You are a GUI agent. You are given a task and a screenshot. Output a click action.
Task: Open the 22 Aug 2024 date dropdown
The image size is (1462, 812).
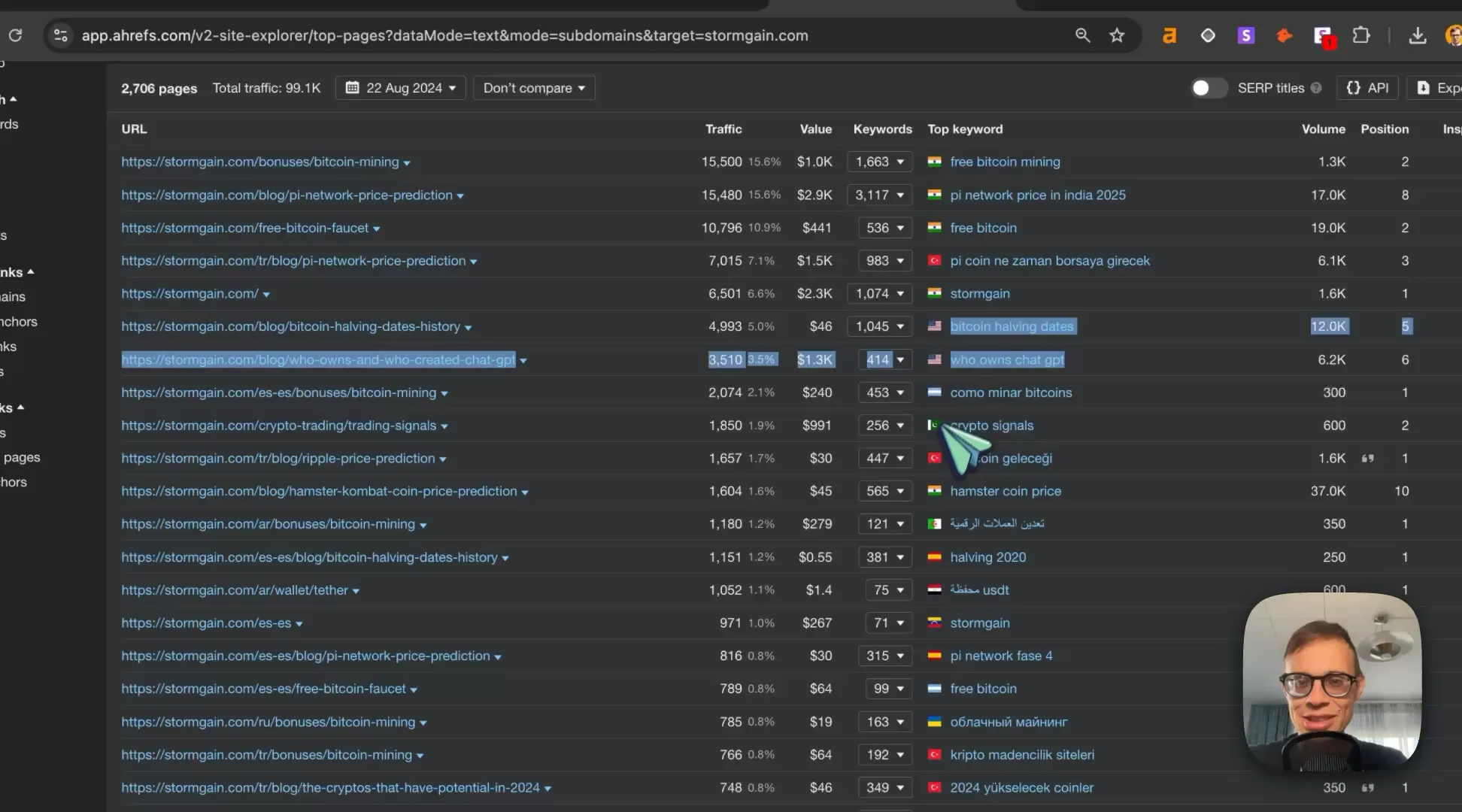[x=401, y=88]
